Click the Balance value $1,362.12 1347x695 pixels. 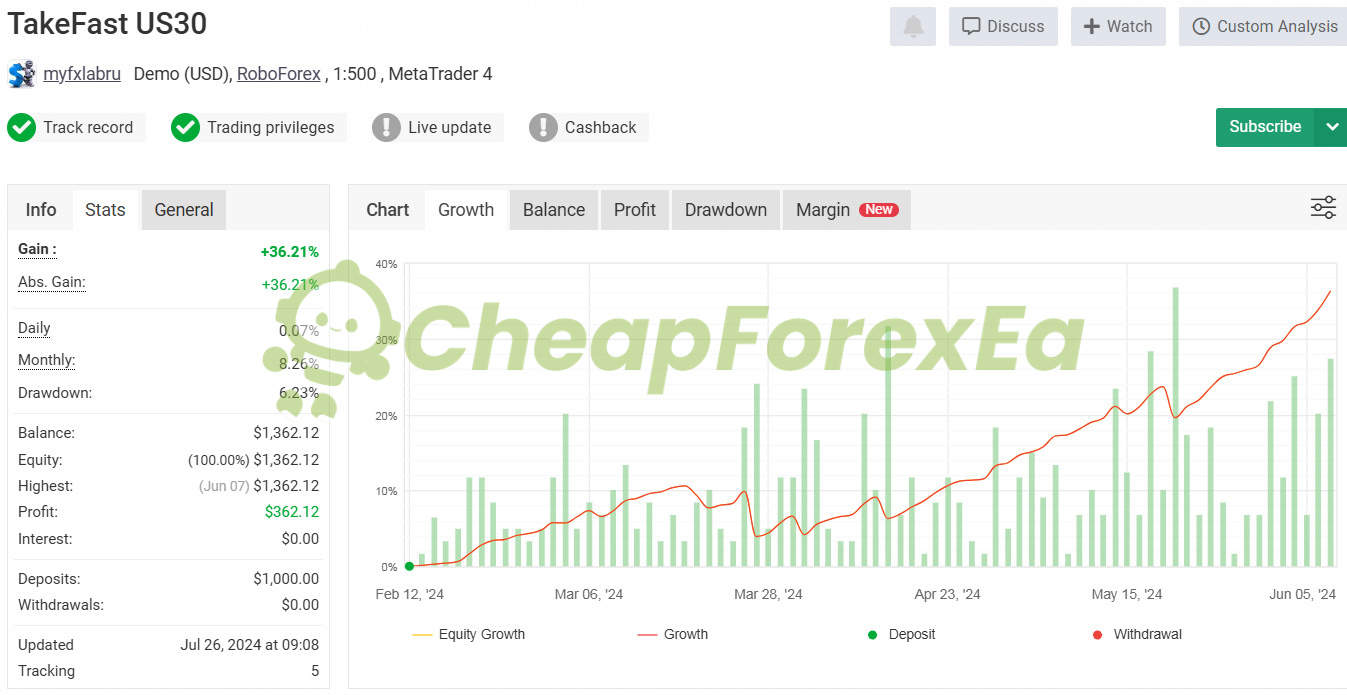tap(286, 434)
